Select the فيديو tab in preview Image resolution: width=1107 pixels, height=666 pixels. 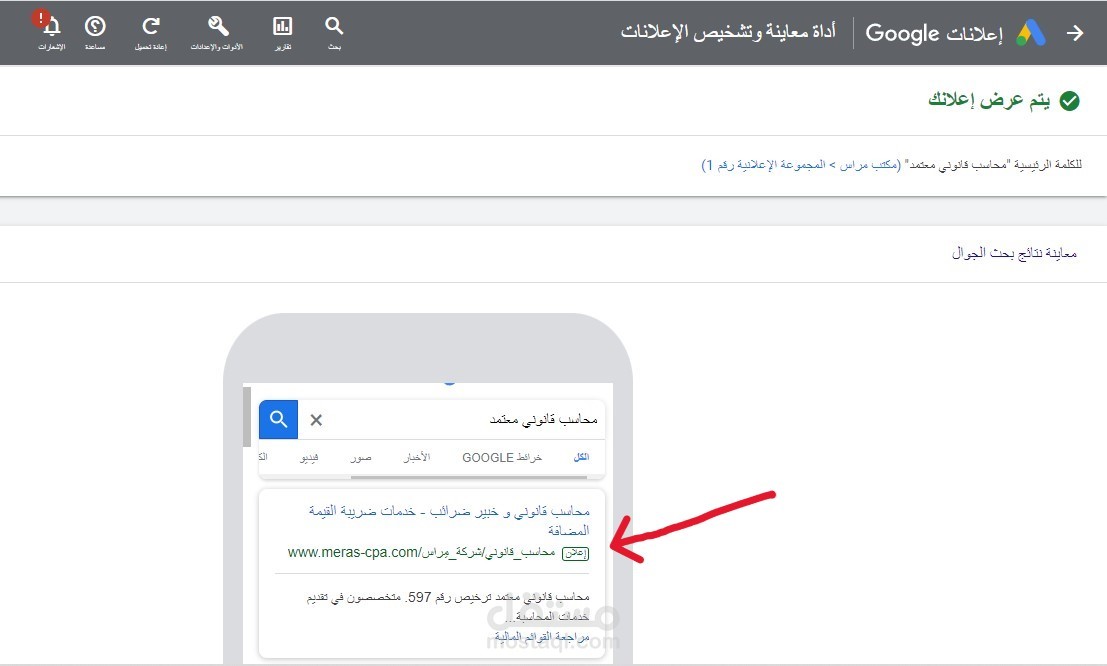[x=309, y=458]
